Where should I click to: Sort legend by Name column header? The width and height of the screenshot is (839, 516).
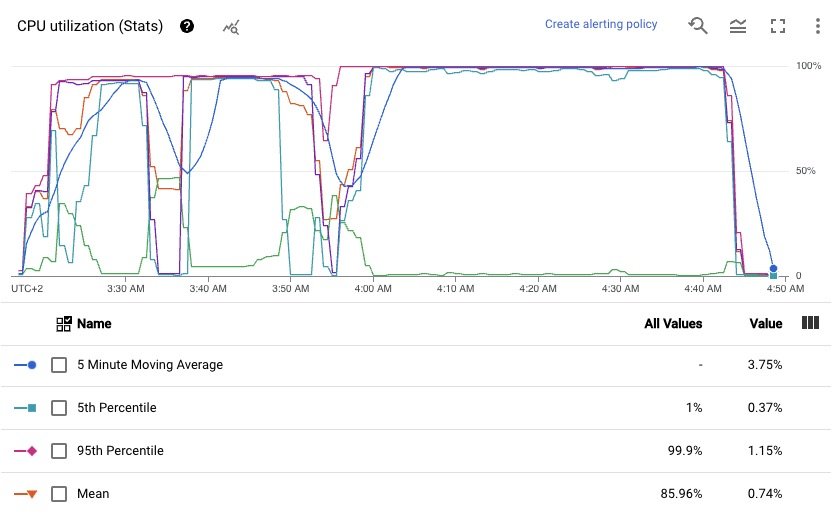click(94, 323)
